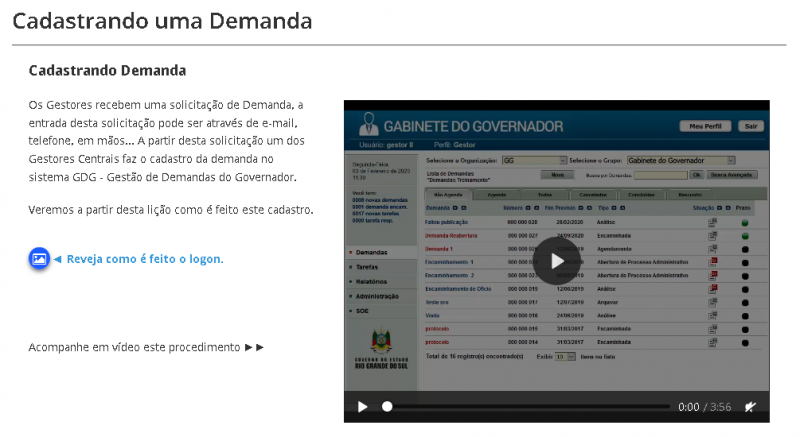Click 'Encaminhamento de Ofício' row in preview
Image resolution: width=800 pixels, height=437 pixels.
588,289
